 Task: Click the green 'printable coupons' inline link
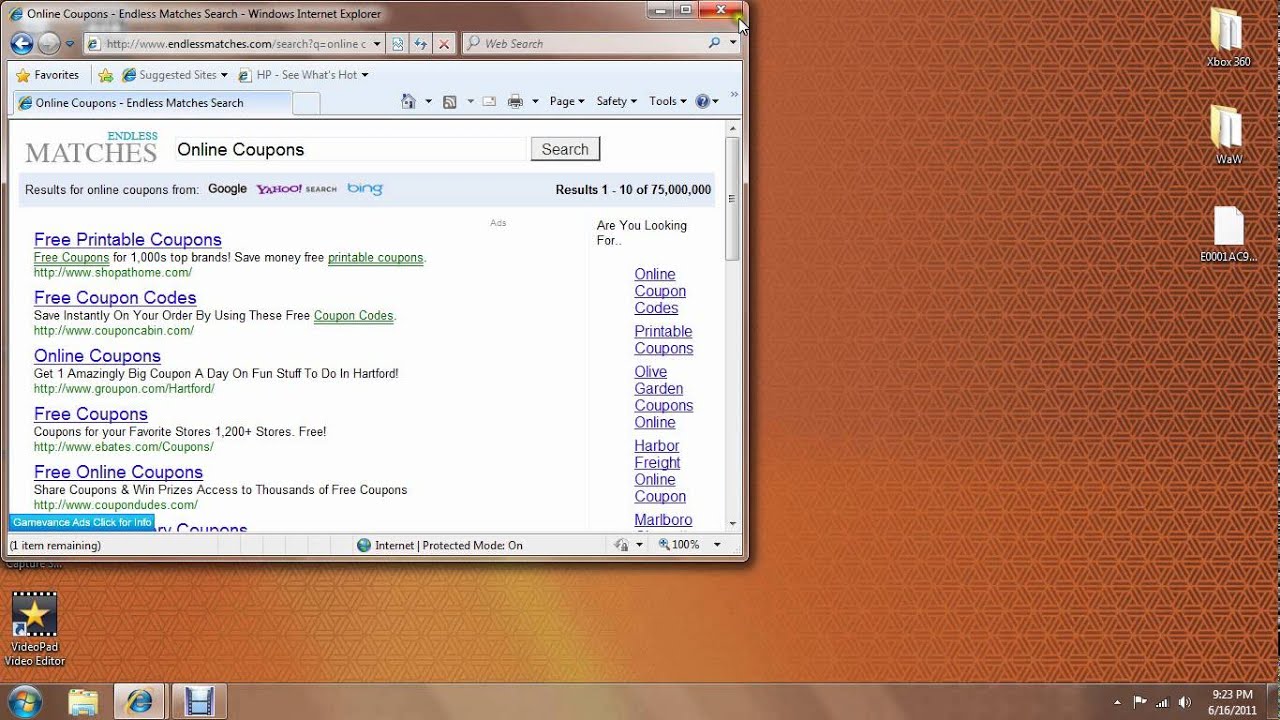point(375,258)
